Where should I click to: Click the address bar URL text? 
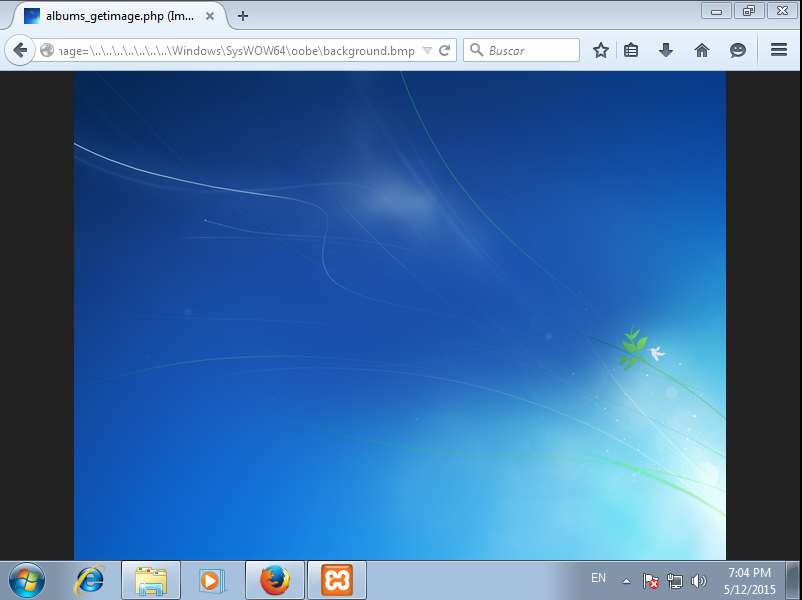237,51
